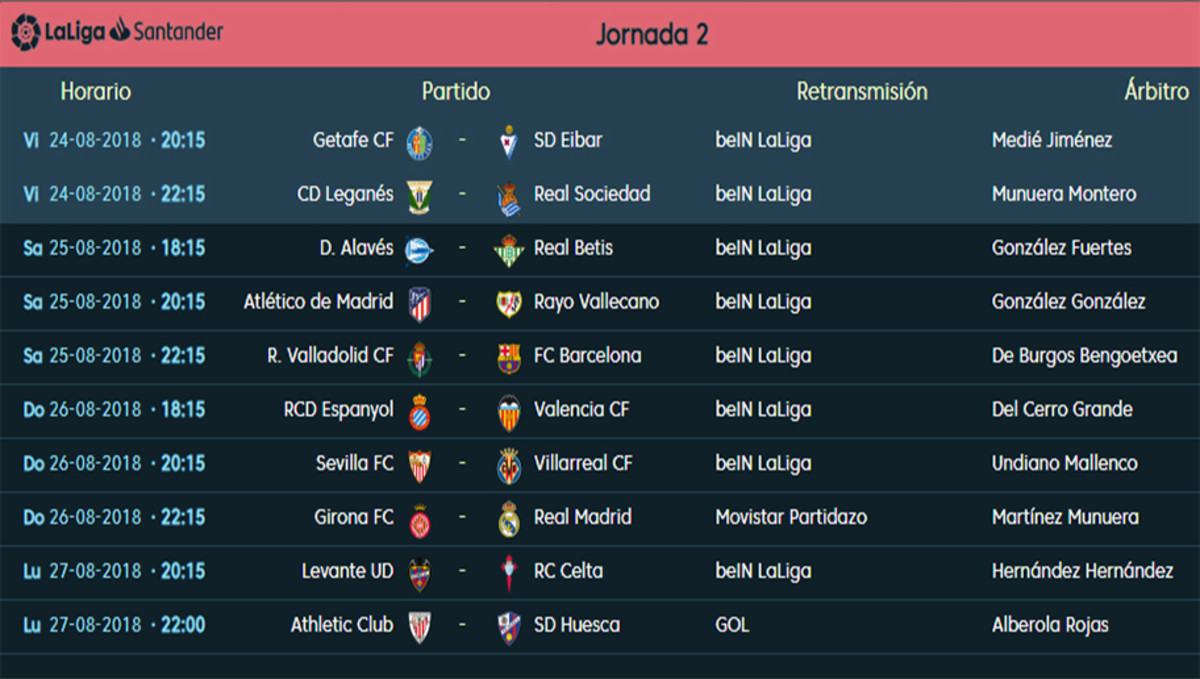Click the Jornada 2 title heading
The height and width of the screenshot is (679, 1200).
(x=652, y=34)
